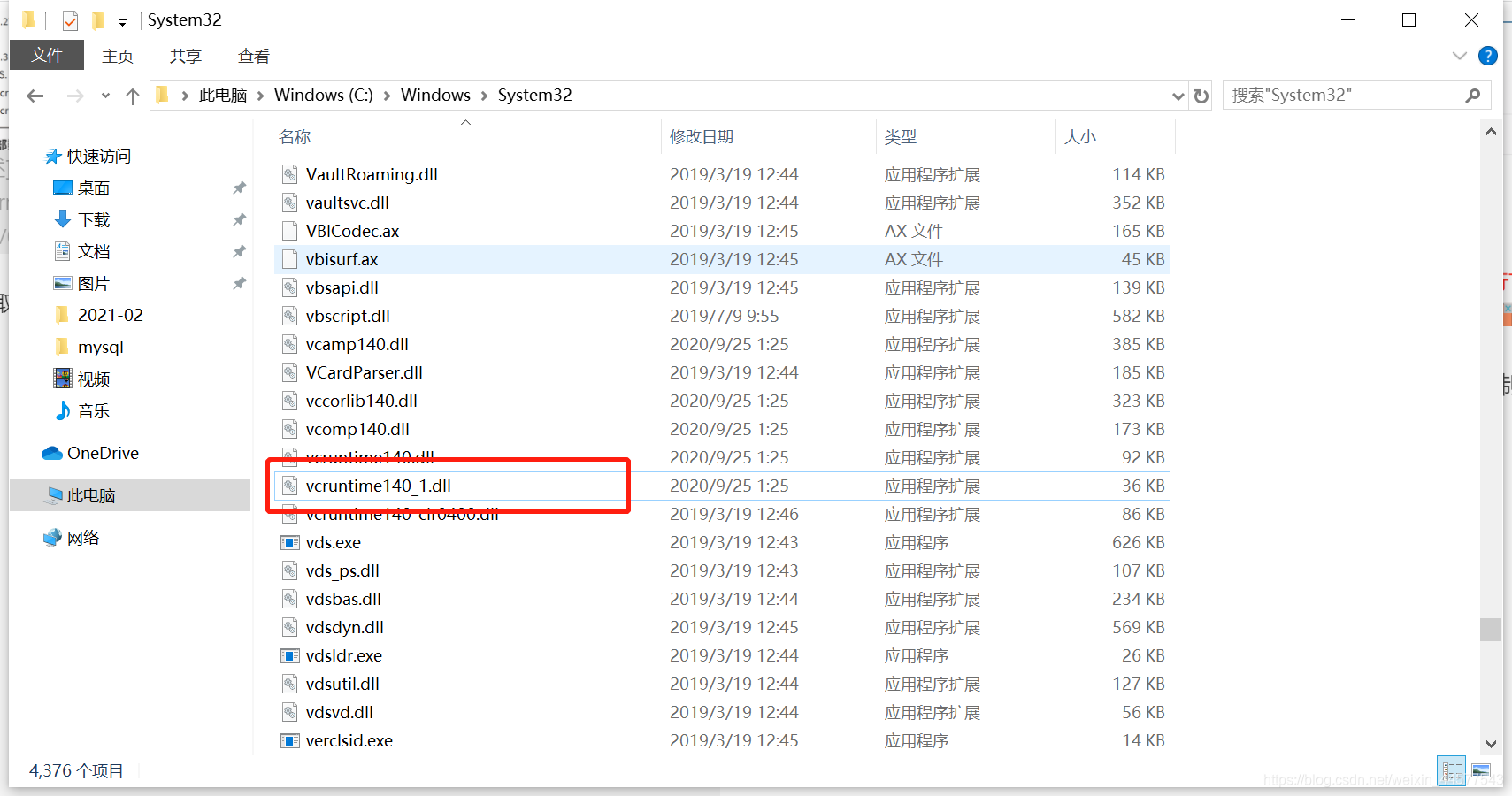The height and width of the screenshot is (796, 1512).
Task: Sort by 类型 column header
Action: pos(901,136)
